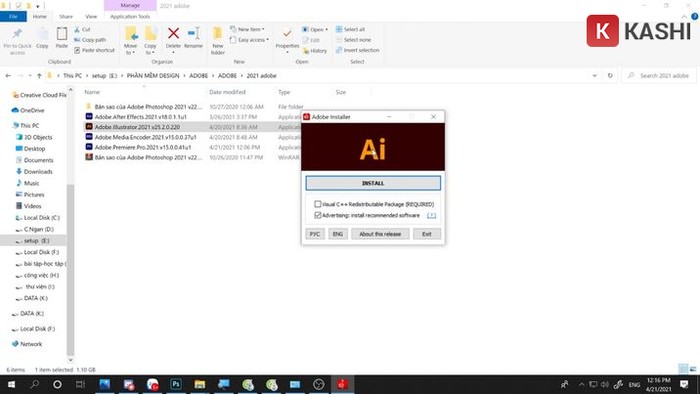Switch to the View ribbon tab
700x394 pixels.
point(91,17)
